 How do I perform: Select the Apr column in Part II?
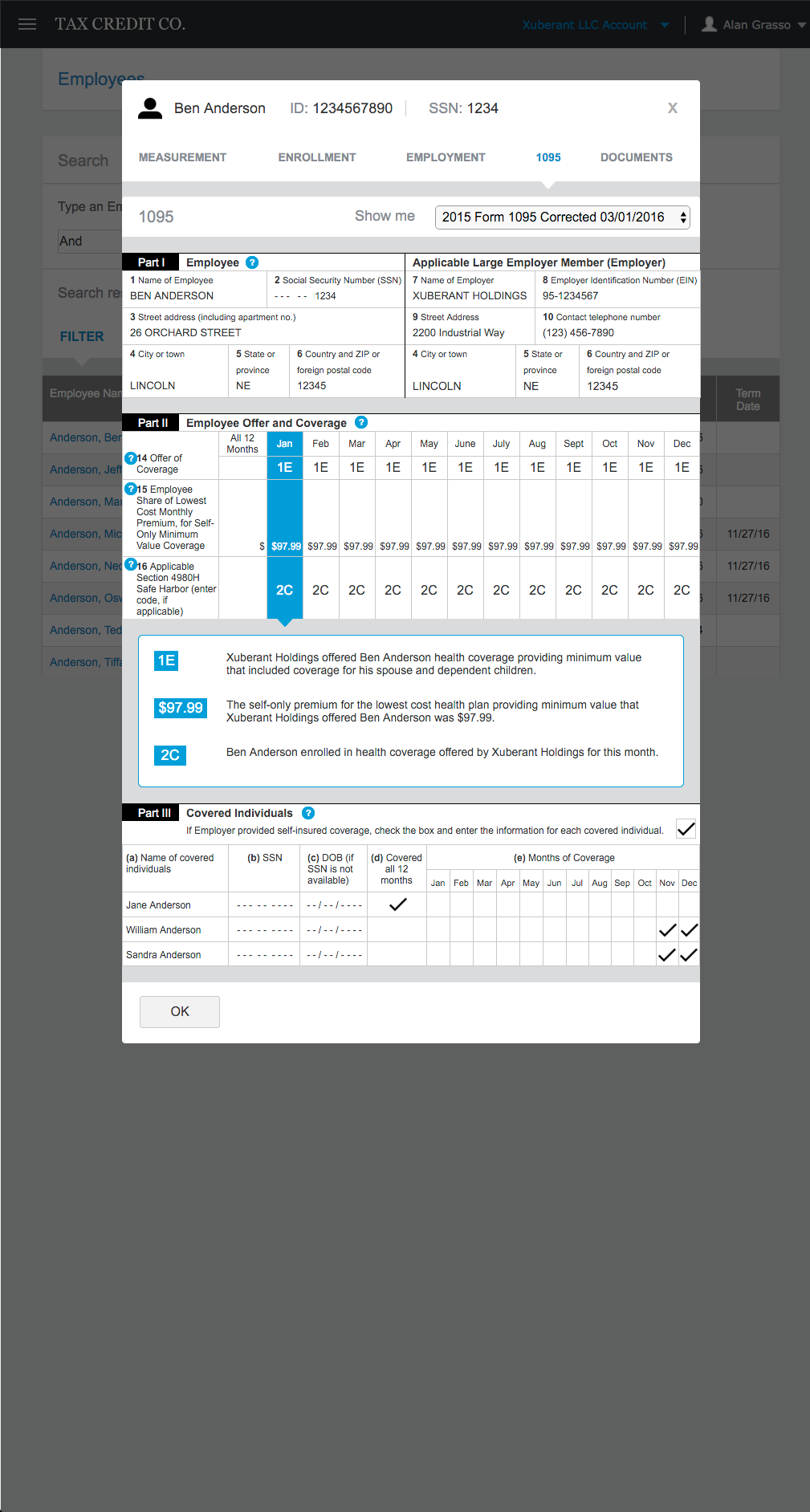[393, 444]
